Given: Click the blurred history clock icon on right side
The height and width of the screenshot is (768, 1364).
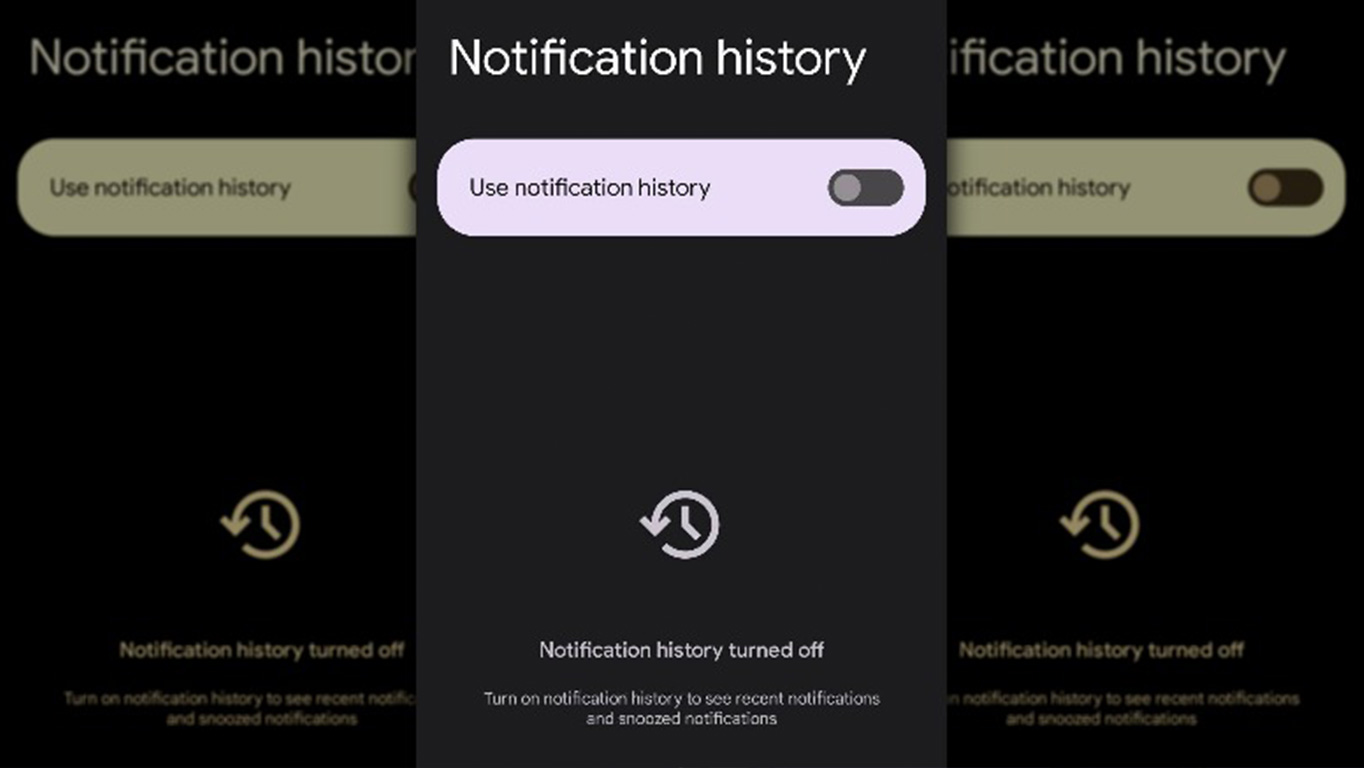Looking at the screenshot, I should pos(1100,523).
